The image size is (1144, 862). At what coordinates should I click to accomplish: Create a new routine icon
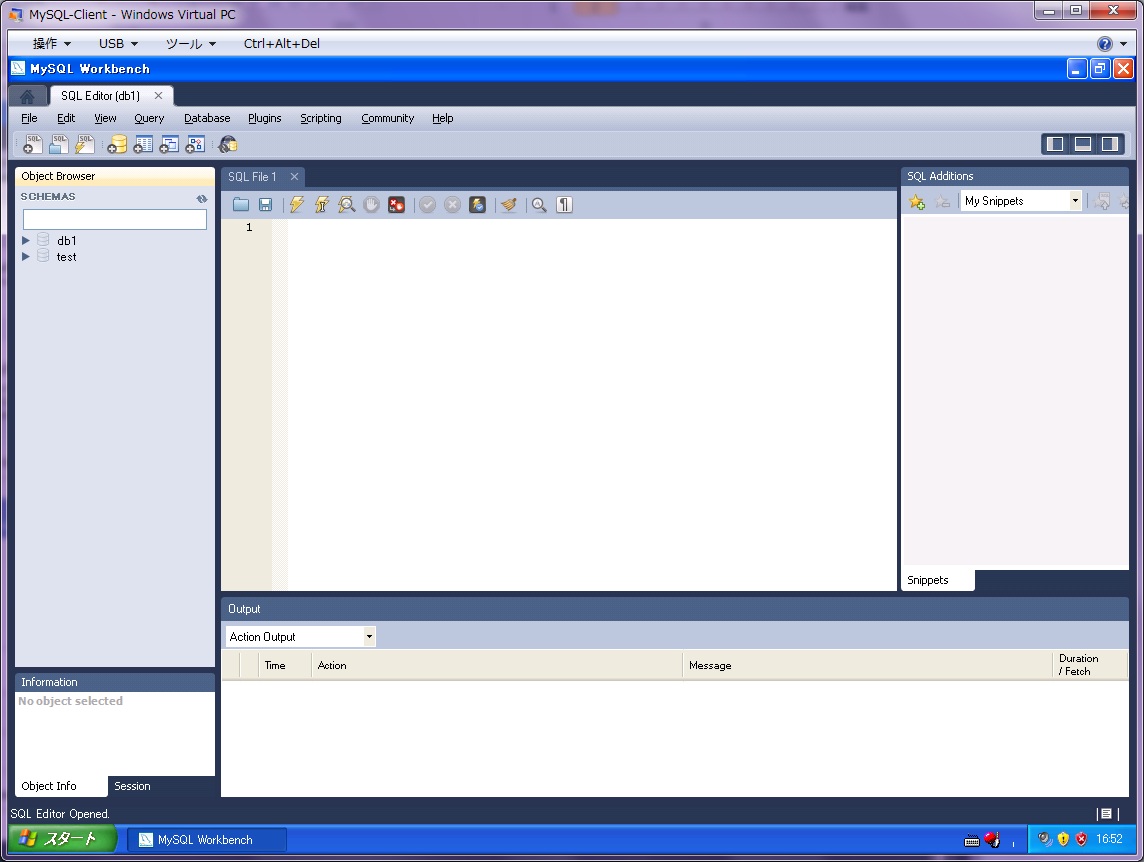click(x=195, y=144)
